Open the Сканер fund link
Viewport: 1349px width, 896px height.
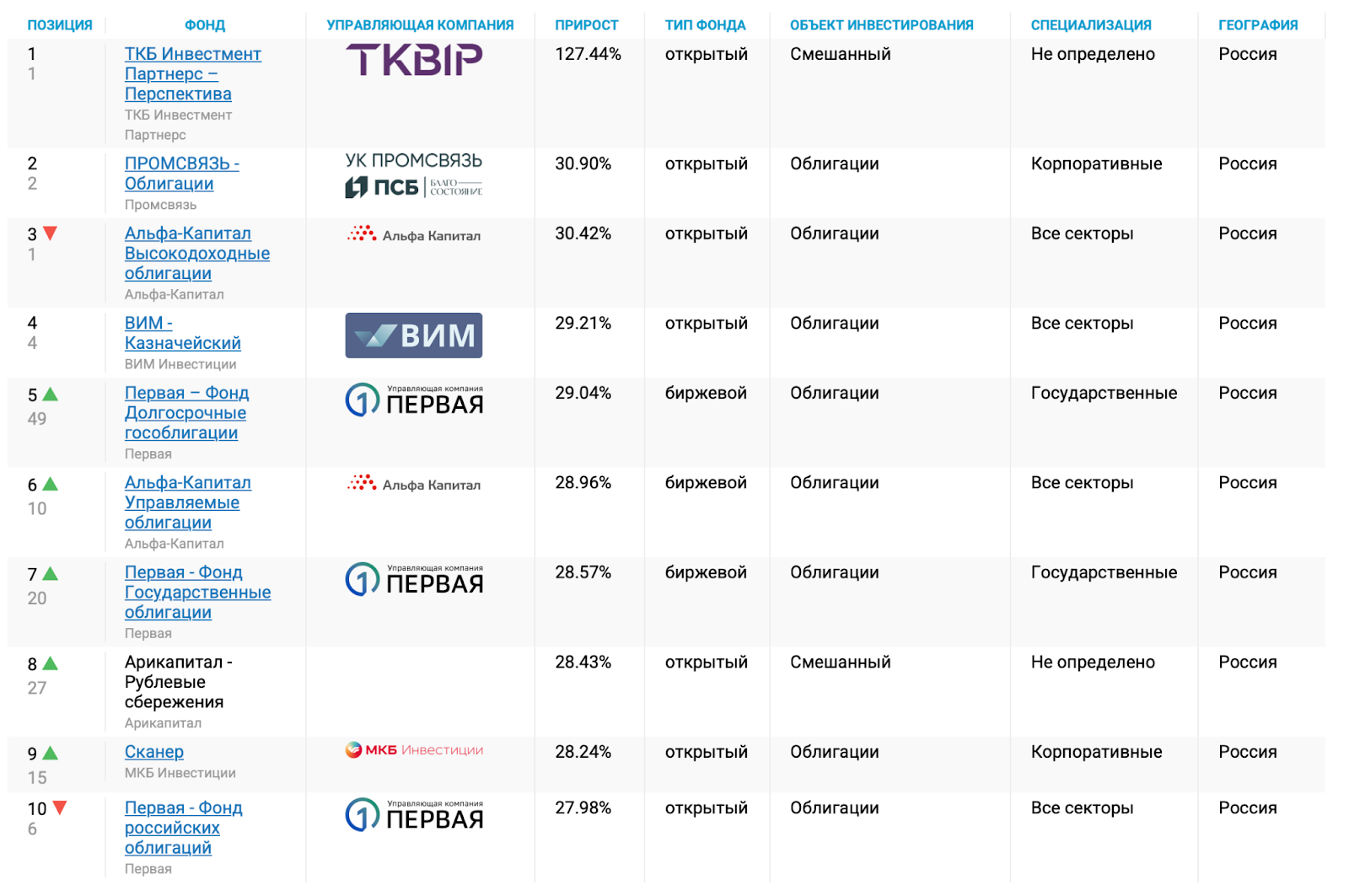pyautogui.click(x=154, y=752)
